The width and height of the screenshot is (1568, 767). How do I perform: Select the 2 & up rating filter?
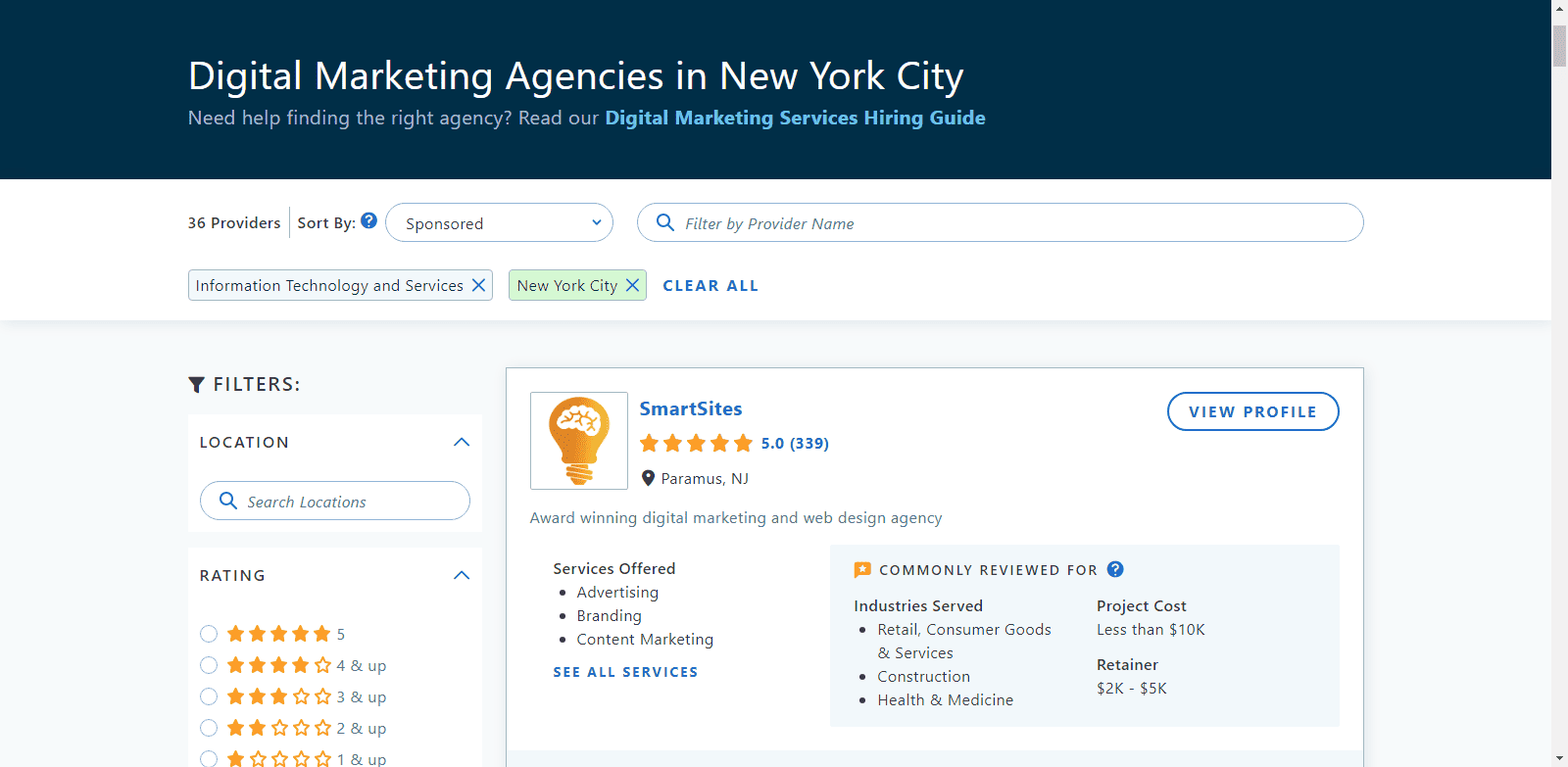(x=209, y=728)
